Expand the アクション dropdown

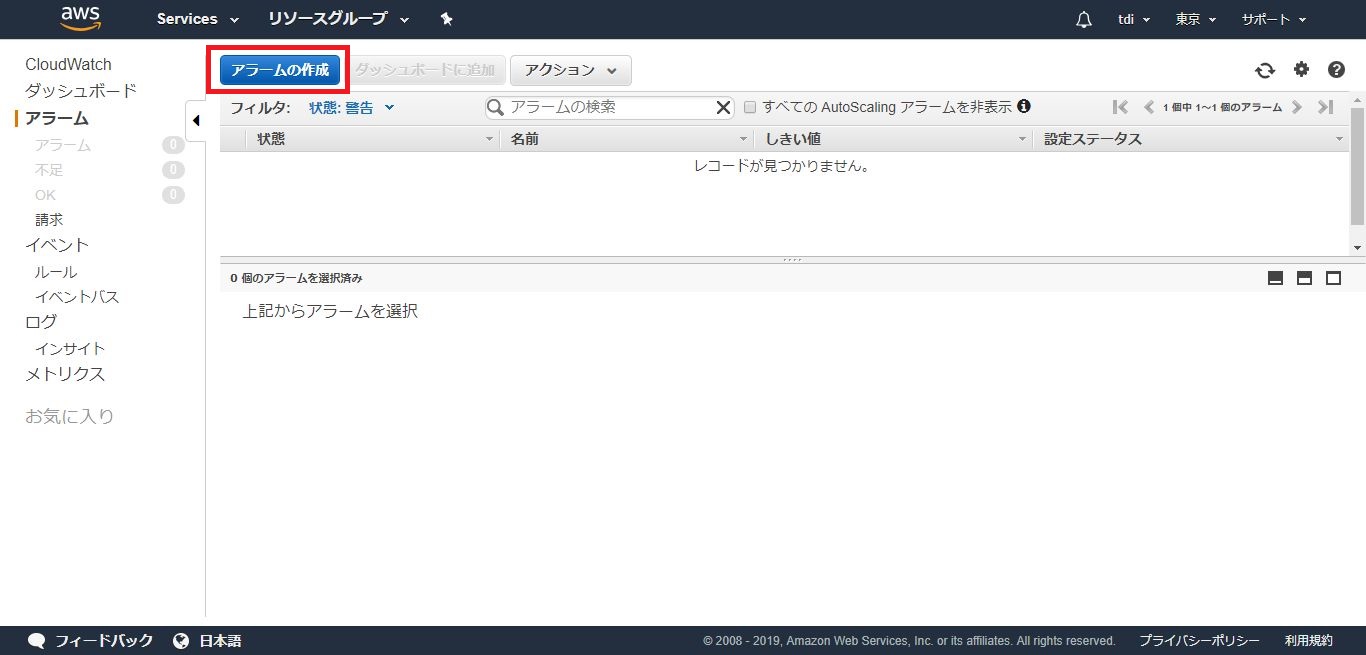pos(570,70)
